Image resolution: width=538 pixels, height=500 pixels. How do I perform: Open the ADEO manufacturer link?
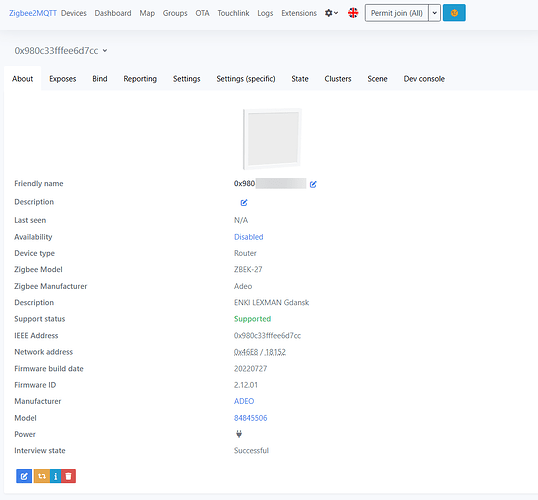(x=244, y=401)
